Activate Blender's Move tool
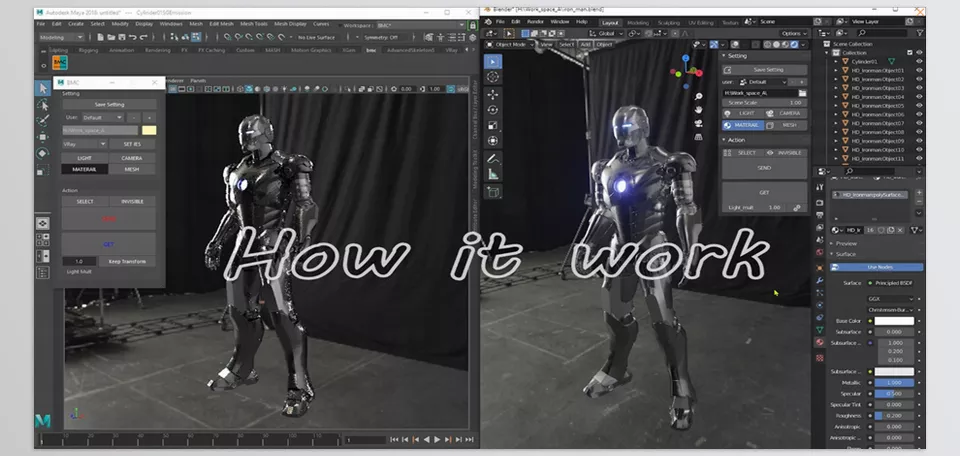The width and height of the screenshot is (960, 456). (x=493, y=94)
